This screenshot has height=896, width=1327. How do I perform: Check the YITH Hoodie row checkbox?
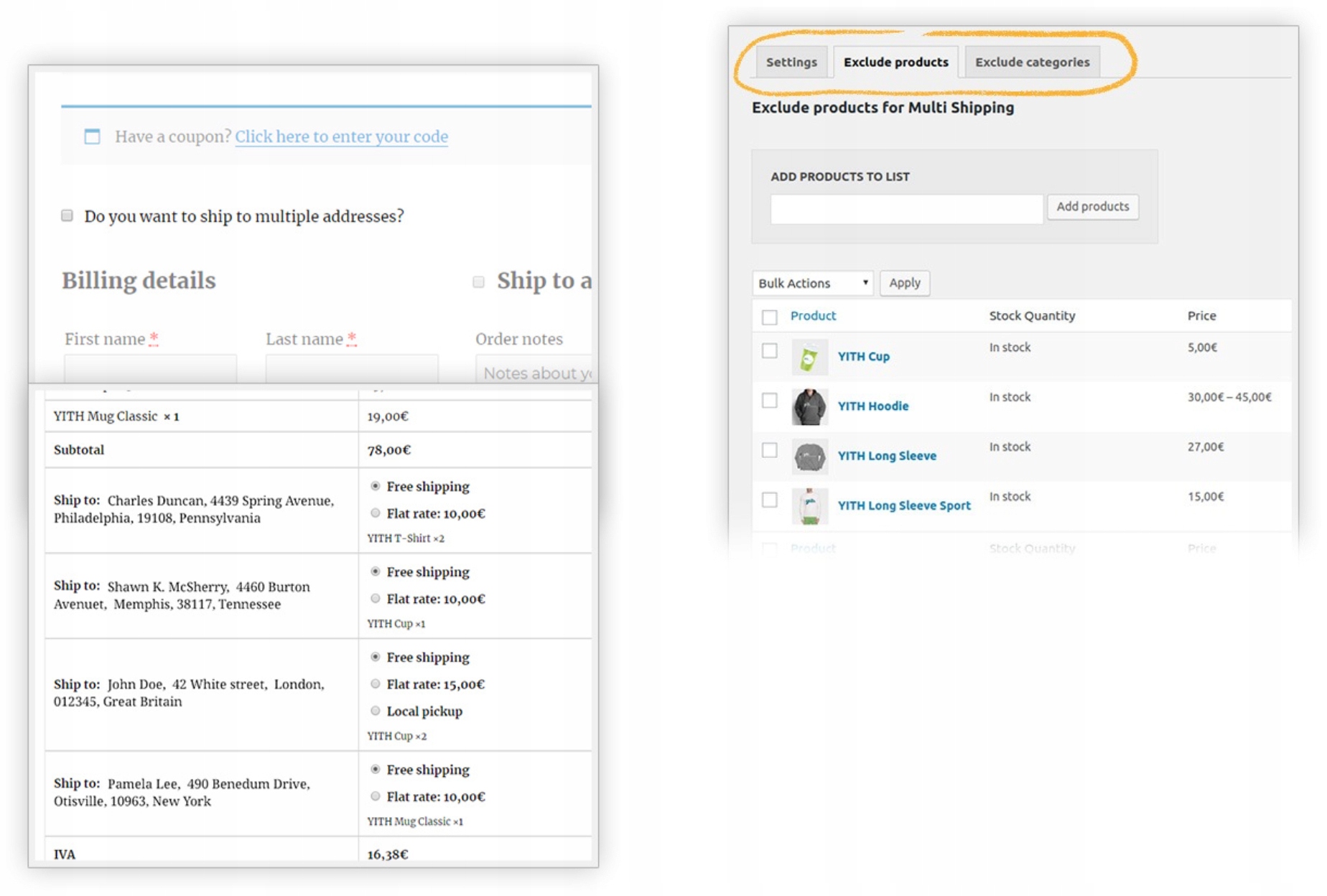[770, 401]
